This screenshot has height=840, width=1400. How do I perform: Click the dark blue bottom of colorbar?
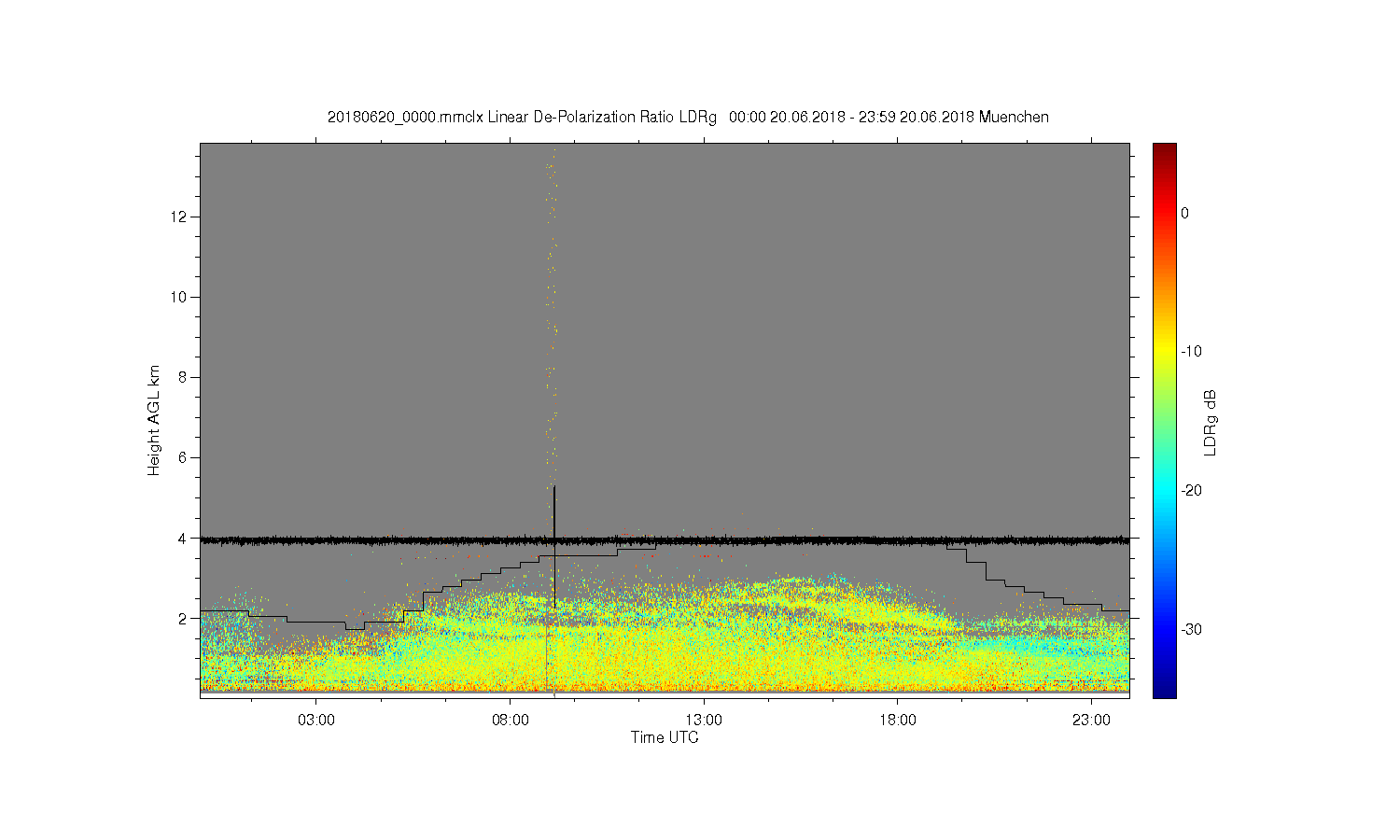click(1164, 689)
